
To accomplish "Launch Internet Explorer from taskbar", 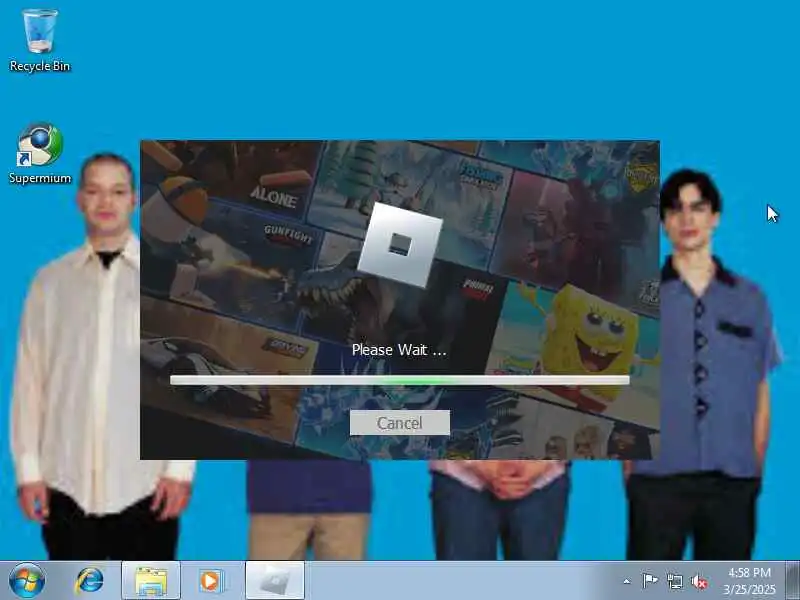I will [x=89, y=581].
